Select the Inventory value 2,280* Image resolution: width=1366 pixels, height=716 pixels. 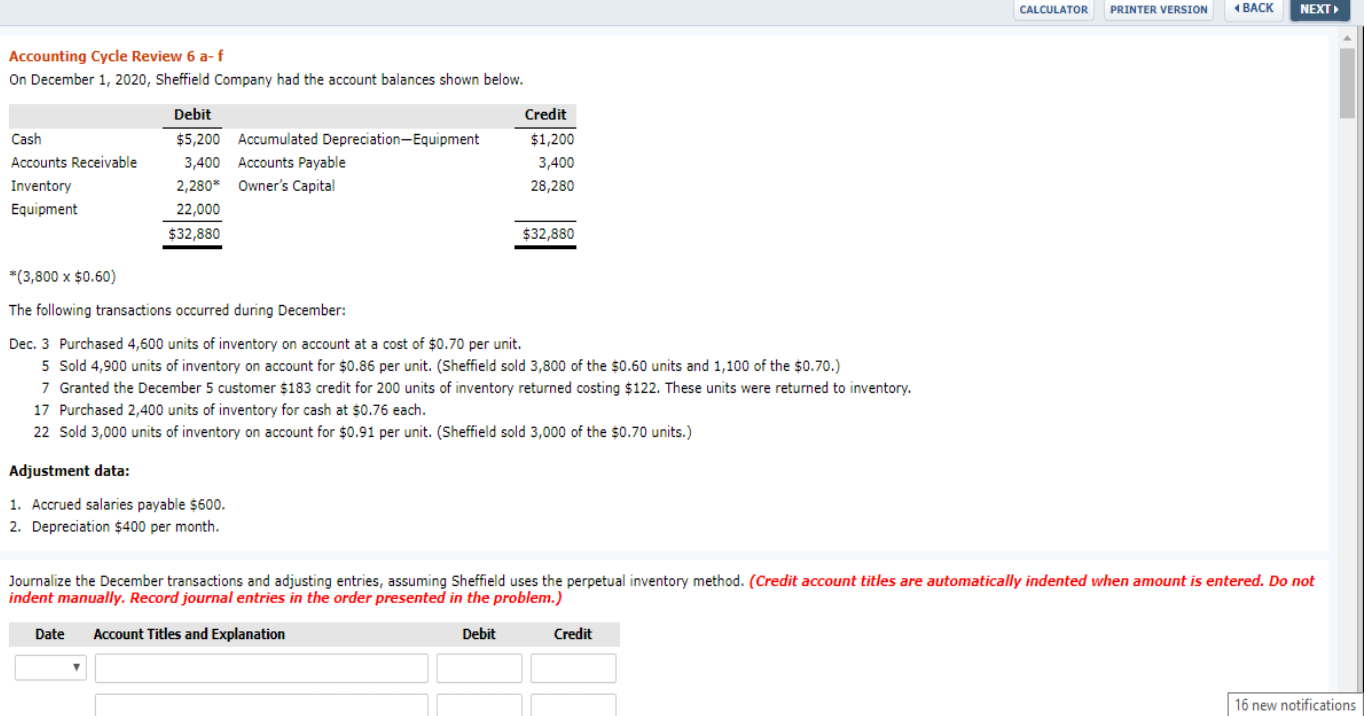point(198,186)
